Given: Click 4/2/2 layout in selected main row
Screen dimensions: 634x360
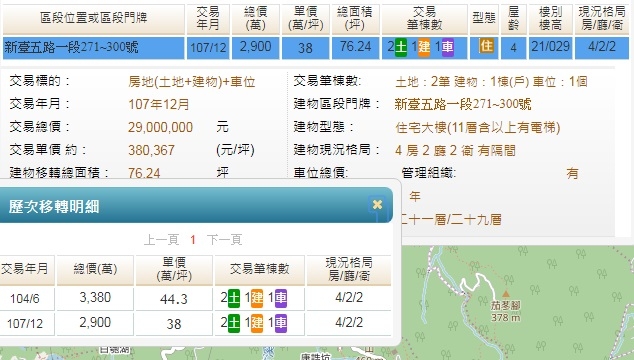Looking at the screenshot, I should click(x=602, y=48).
